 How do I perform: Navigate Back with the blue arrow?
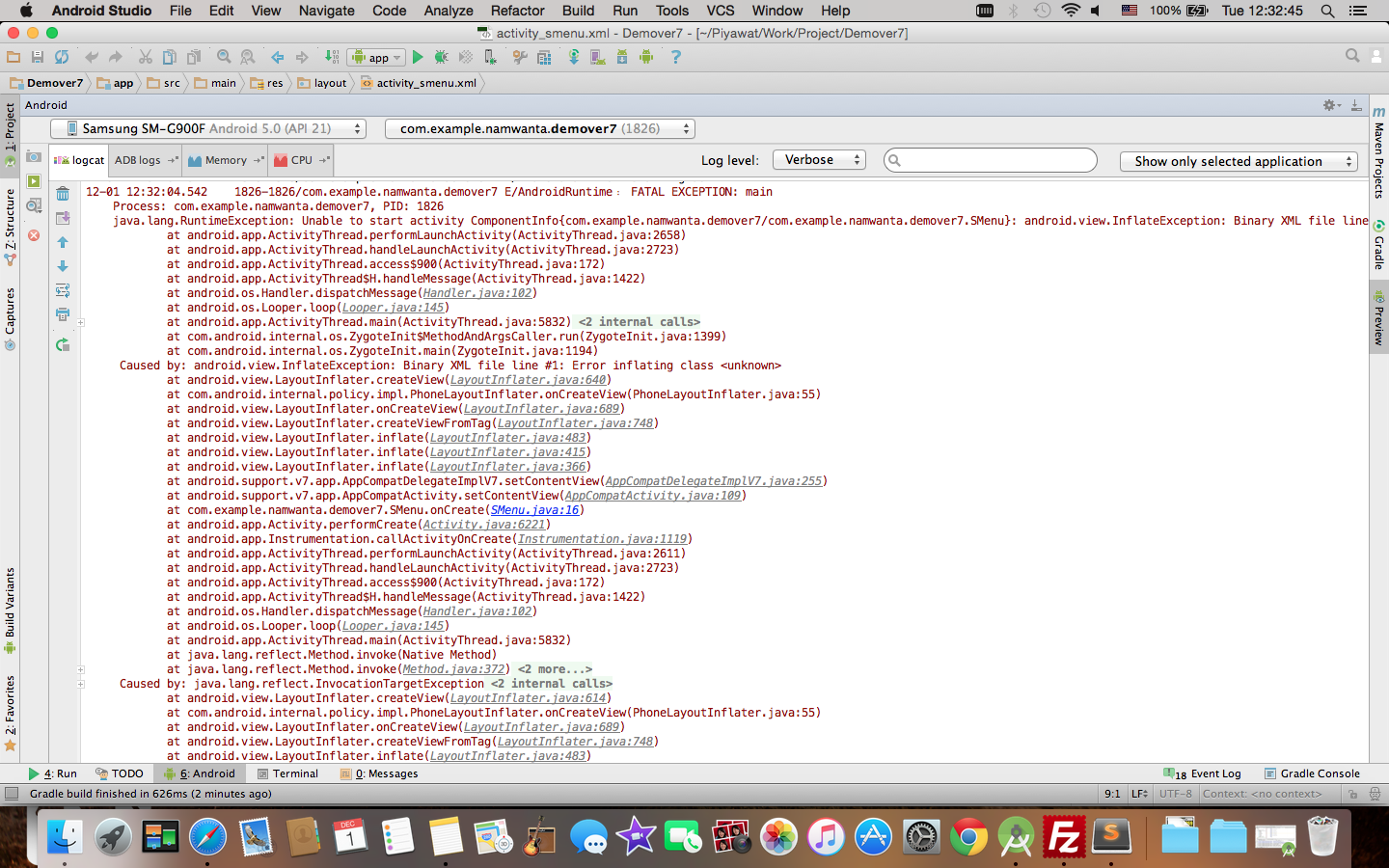coord(278,57)
